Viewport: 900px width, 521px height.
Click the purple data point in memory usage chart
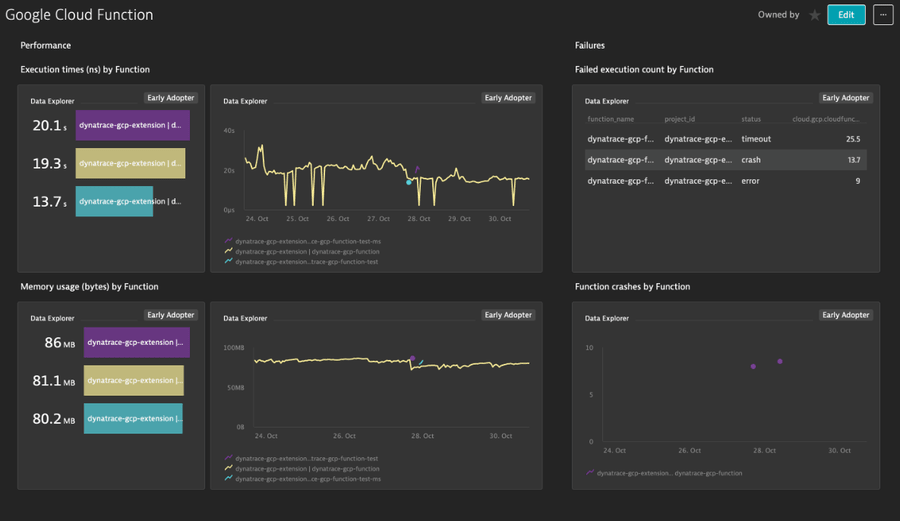click(x=413, y=358)
